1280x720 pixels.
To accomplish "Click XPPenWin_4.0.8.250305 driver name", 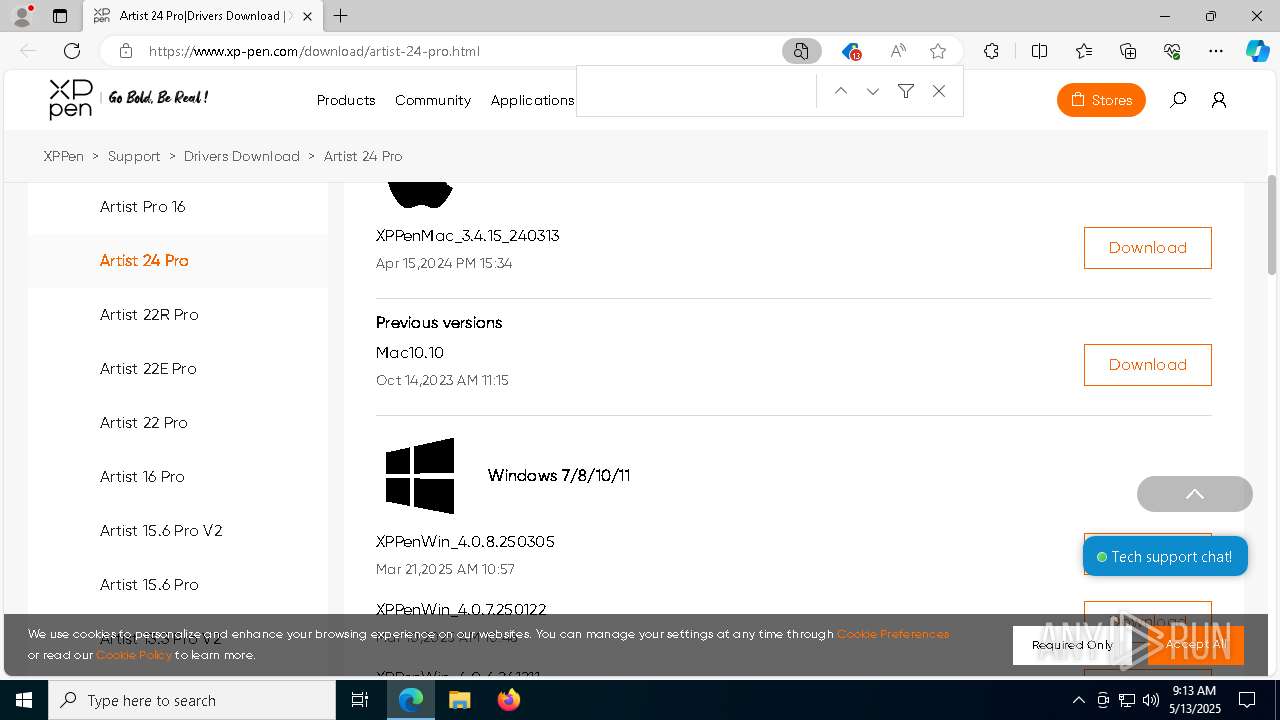I will point(465,542).
